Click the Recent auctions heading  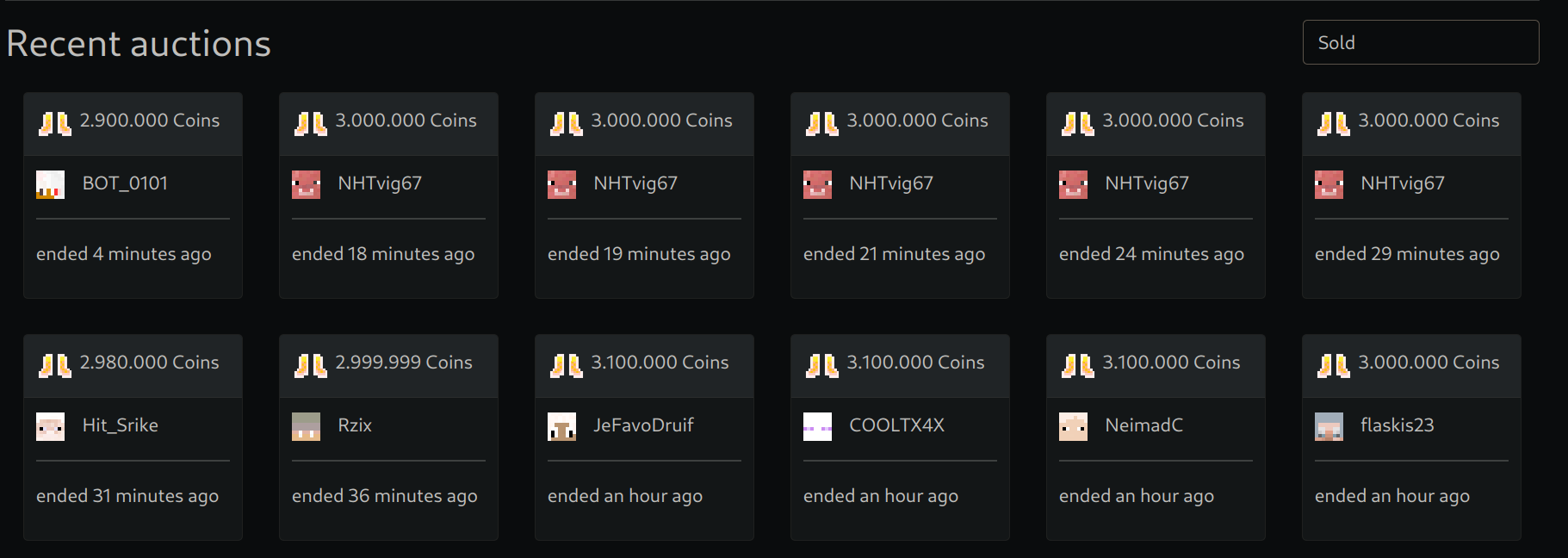tap(138, 43)
